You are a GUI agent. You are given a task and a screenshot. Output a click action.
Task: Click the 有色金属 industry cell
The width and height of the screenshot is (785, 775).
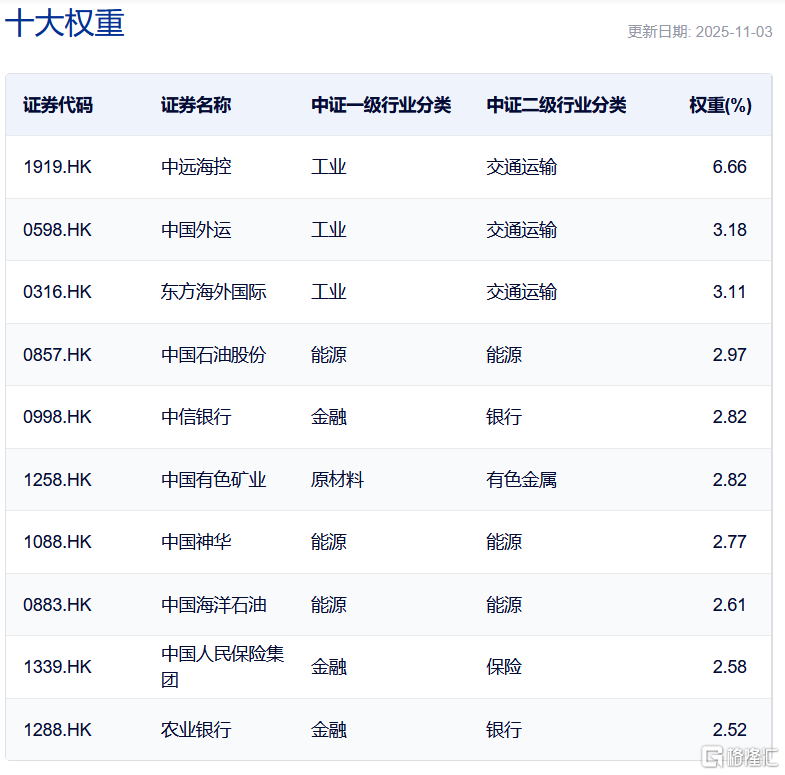(522, 480)
